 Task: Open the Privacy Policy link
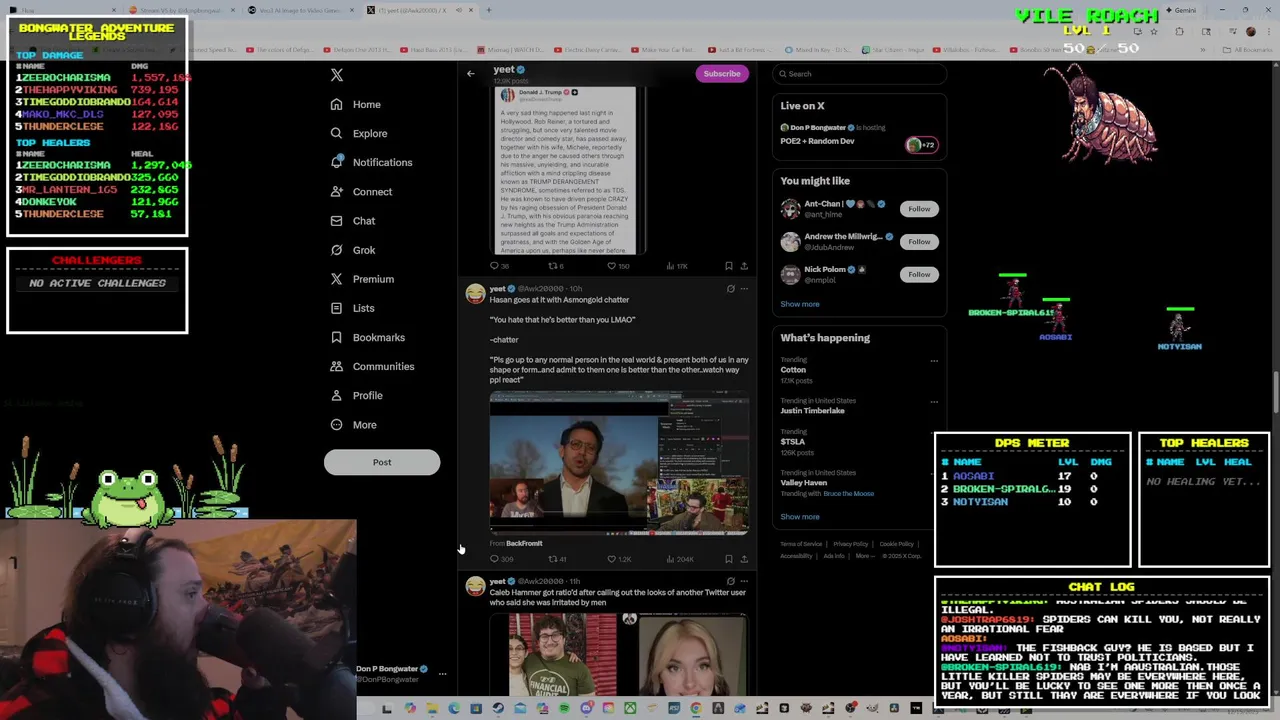850,544
